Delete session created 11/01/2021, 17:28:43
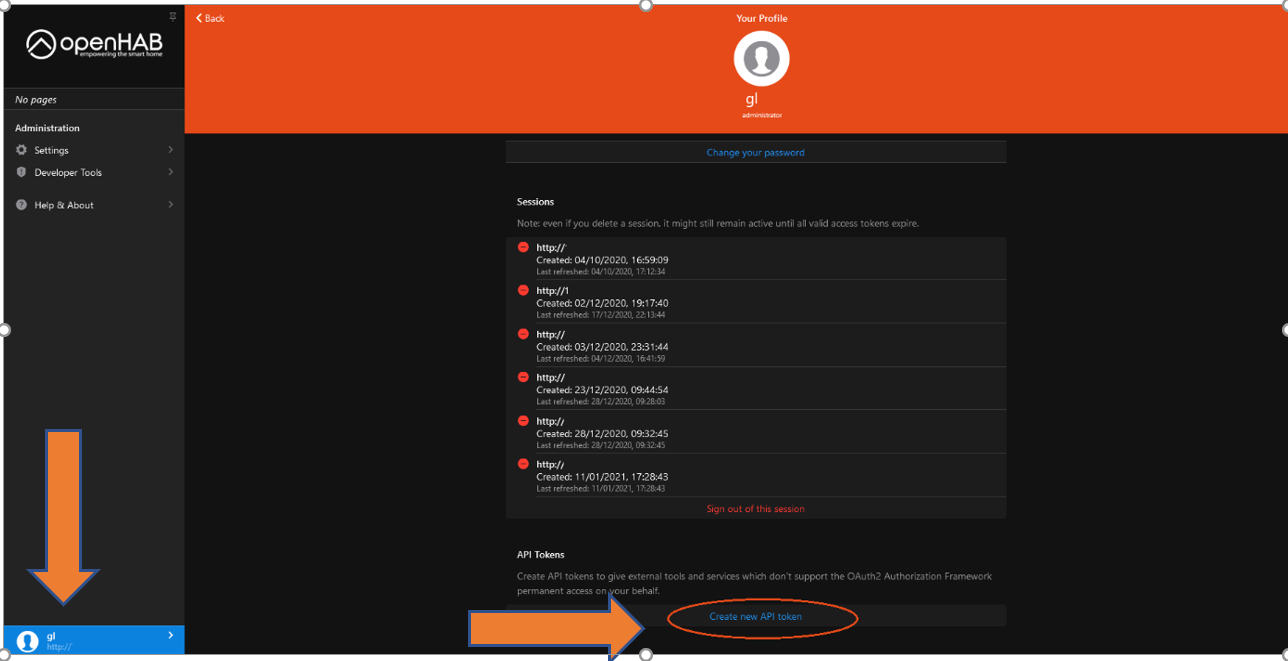 (x=523, y=464)
